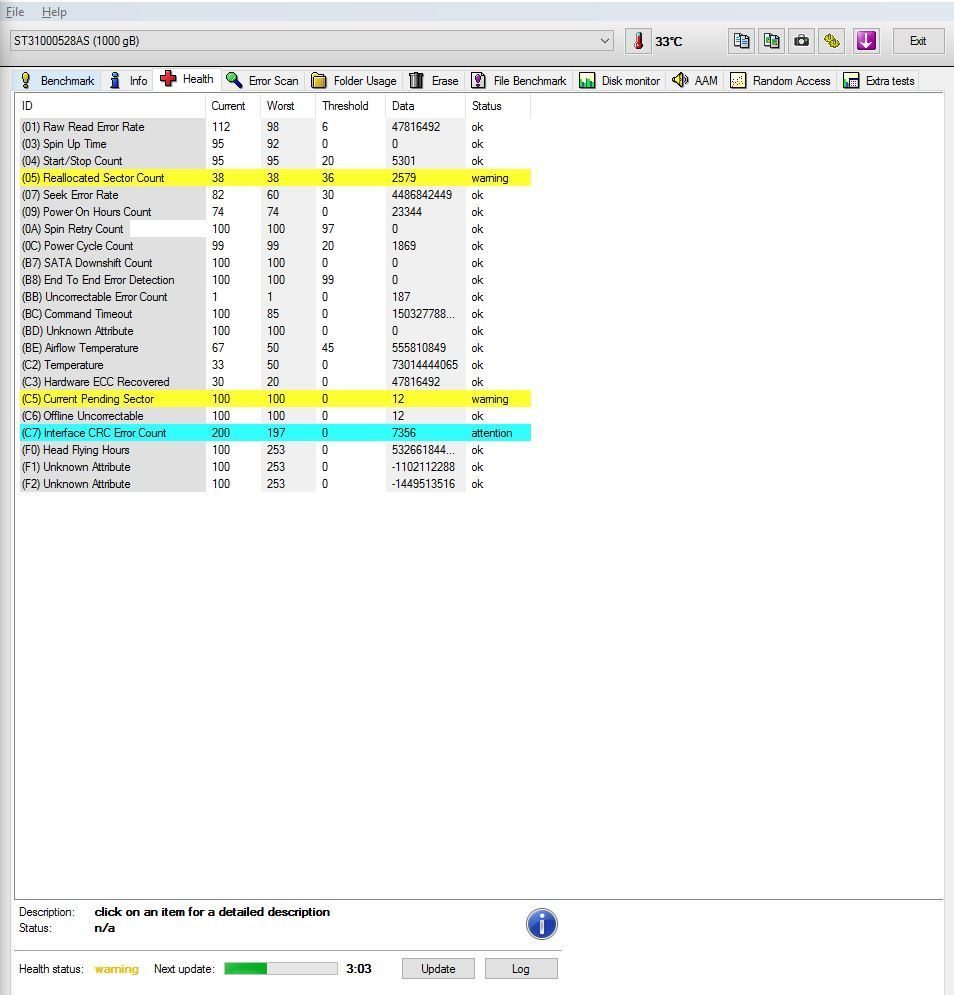Viewport: 954px width, 995px height.
Task: Open the options wrench icon
Action: pos(831,41)
